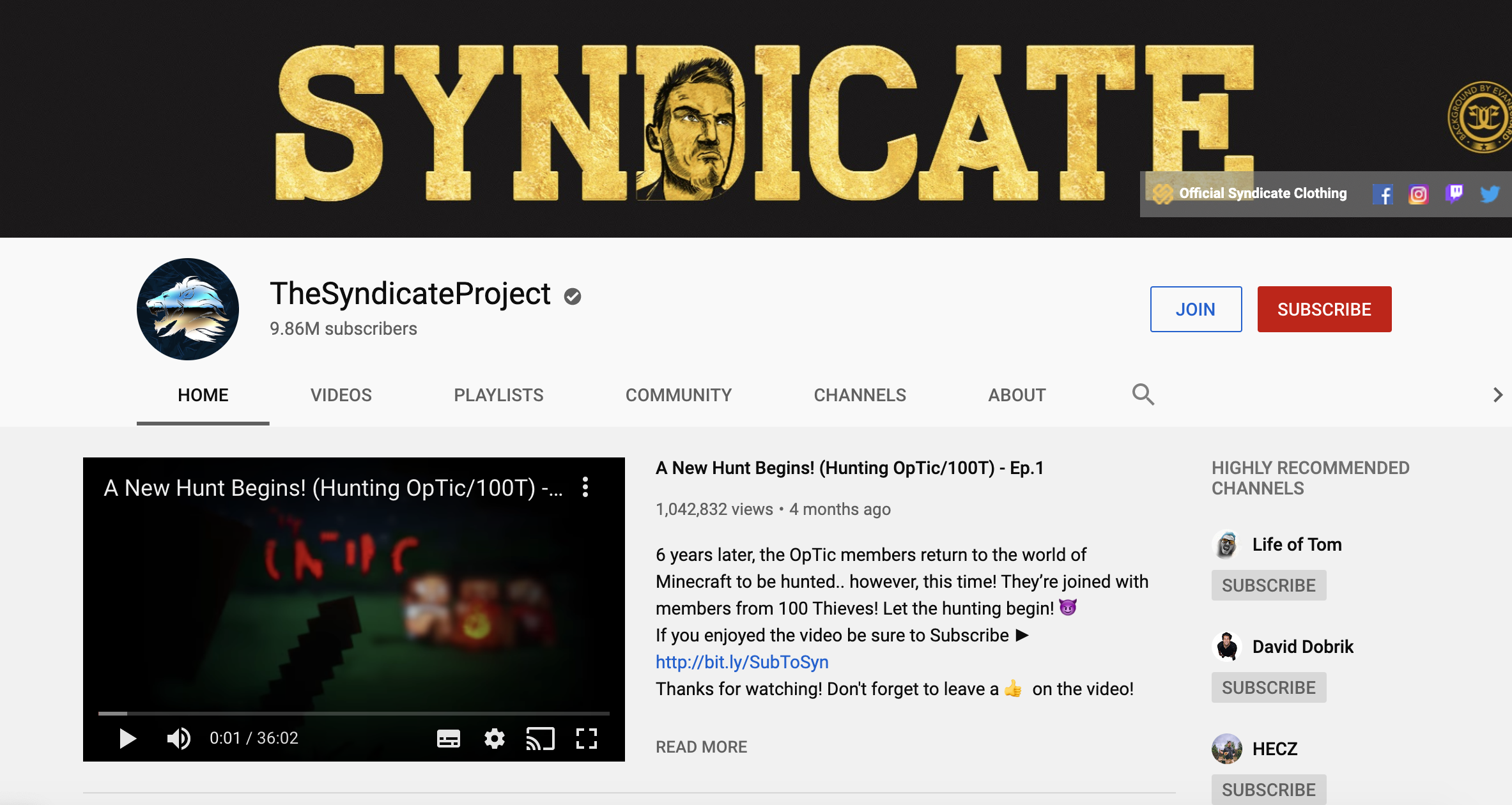
Task: Open the channel search magnifier
Action: tap(1143, 395)
